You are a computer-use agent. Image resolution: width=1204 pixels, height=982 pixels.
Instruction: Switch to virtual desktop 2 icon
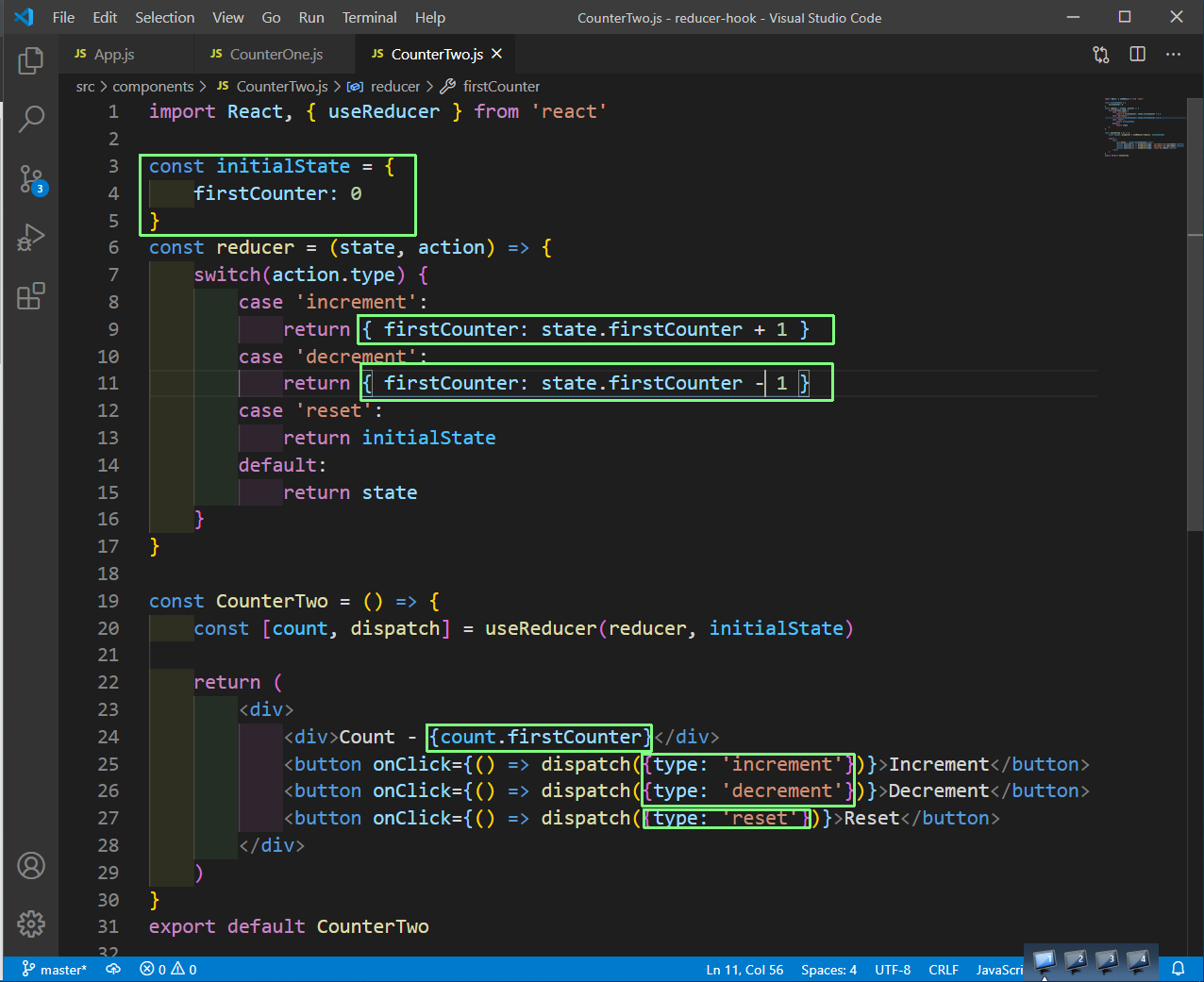pyautogui.click(x=1076, y=961)
